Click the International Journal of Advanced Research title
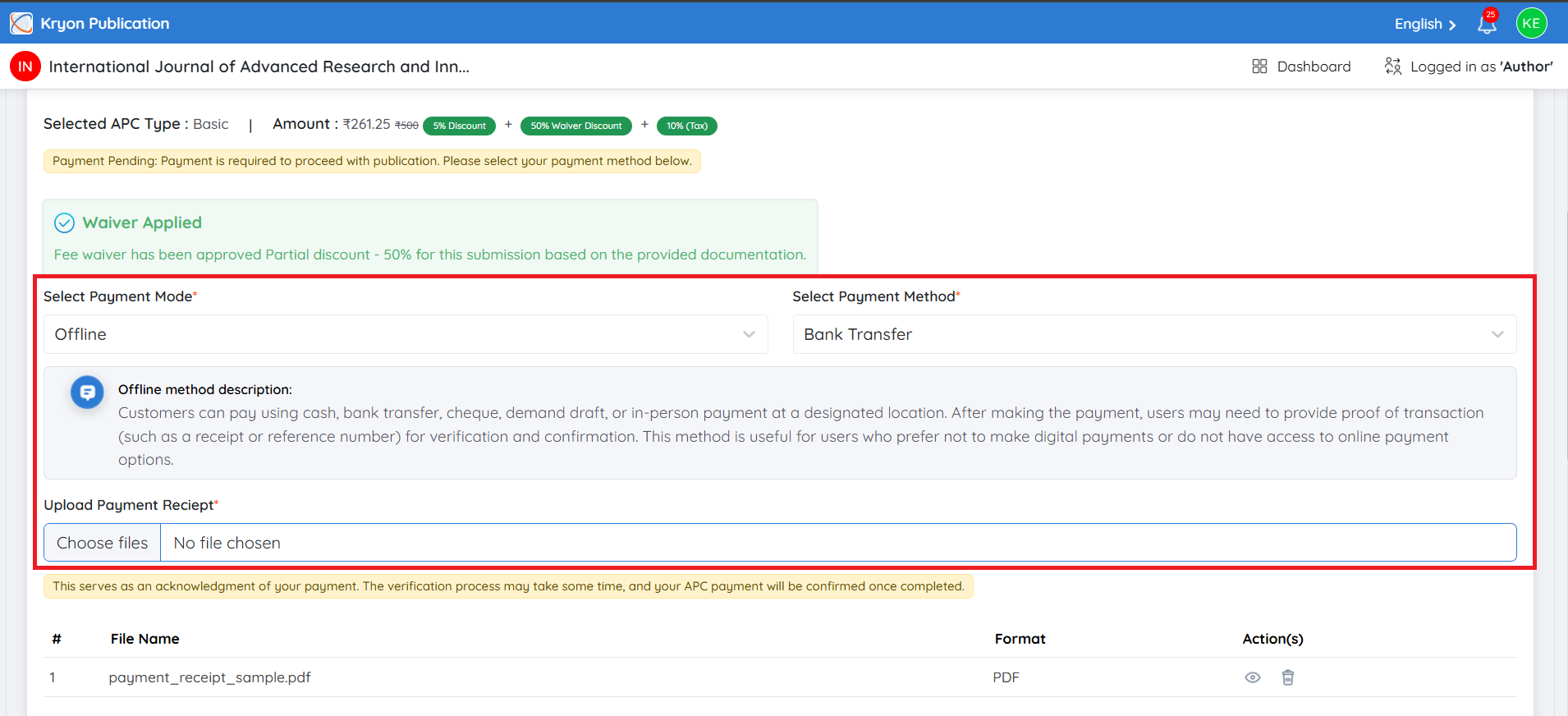The height and width of the screenshot is (716, 1568). coord(259,67)
